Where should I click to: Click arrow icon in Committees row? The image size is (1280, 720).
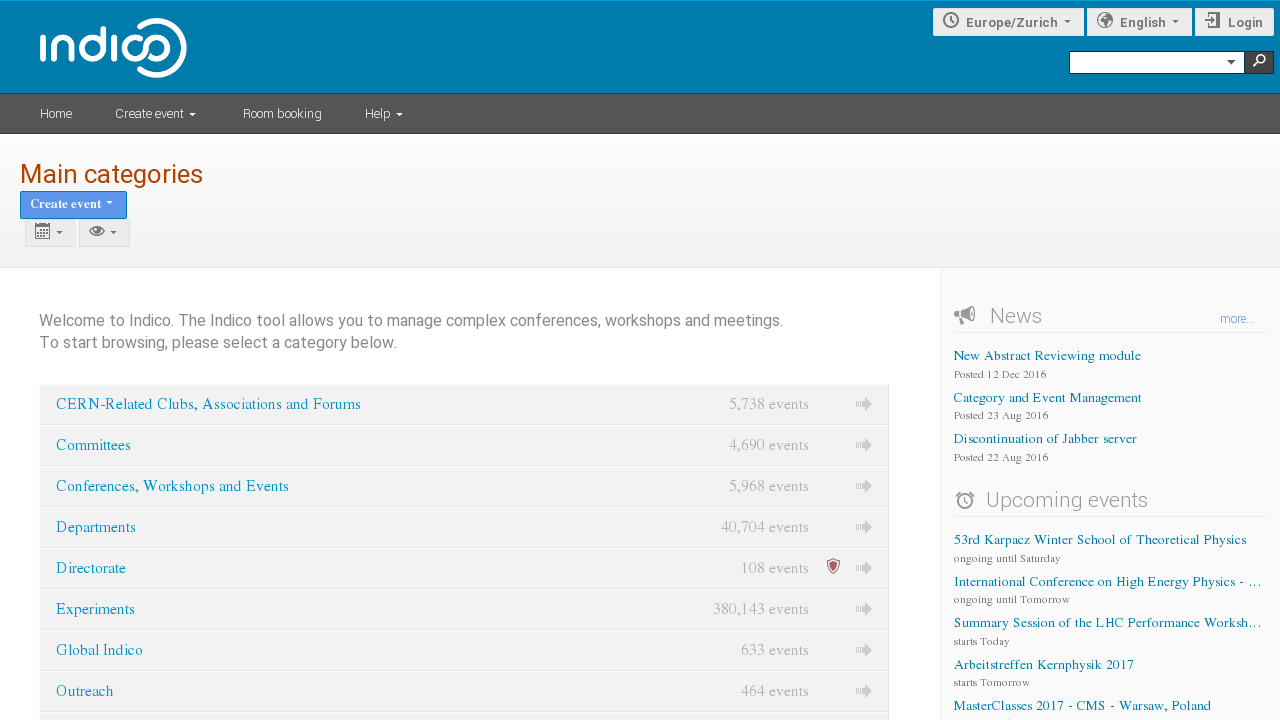click(864, 445)
